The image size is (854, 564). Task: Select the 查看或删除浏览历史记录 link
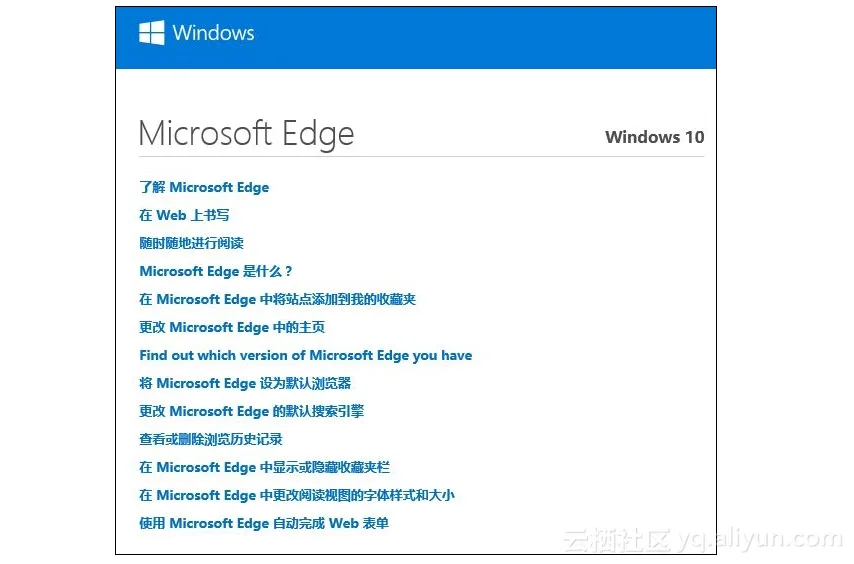(211, 439)
